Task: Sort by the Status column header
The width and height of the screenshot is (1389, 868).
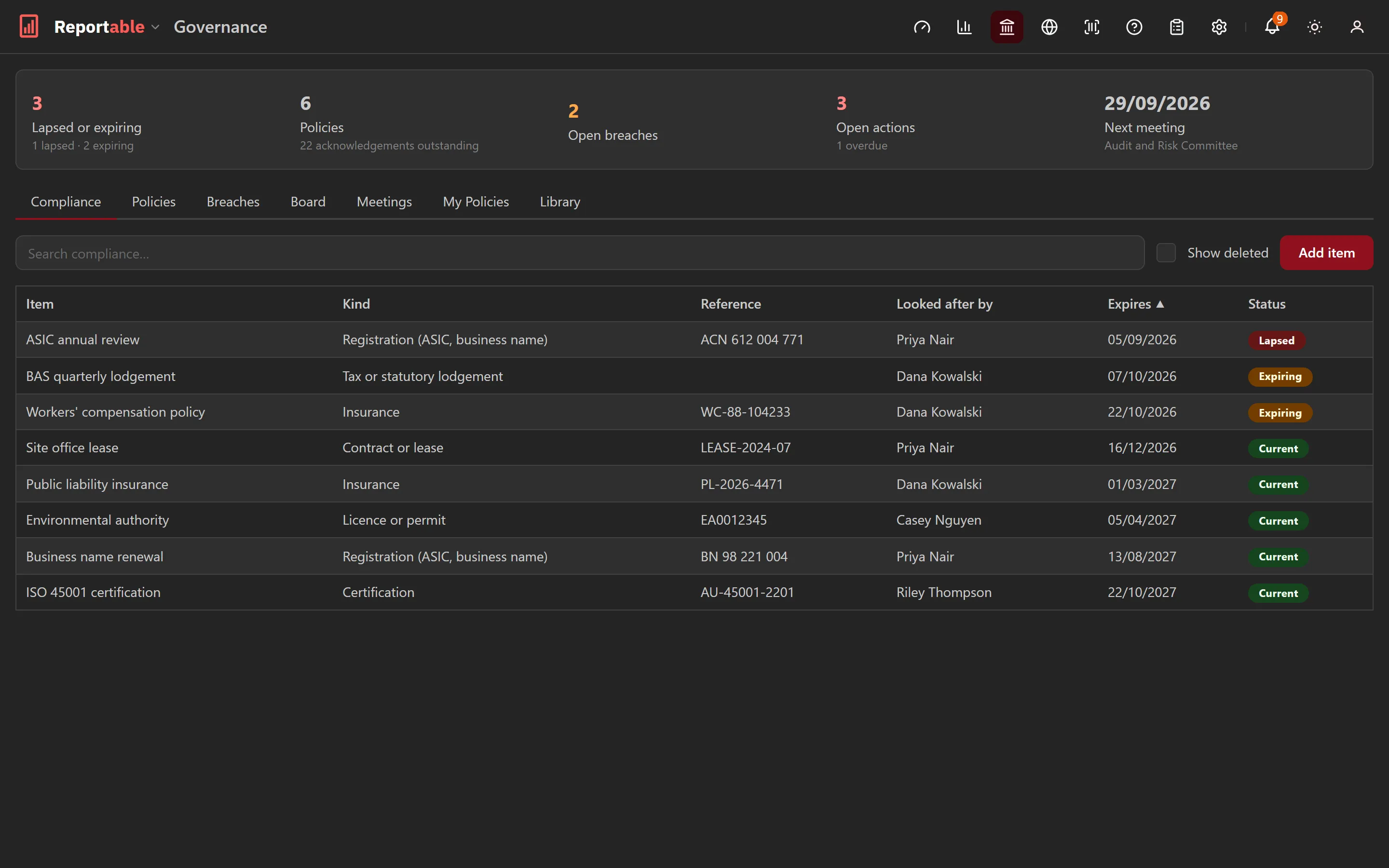Action: click(x=1266, y=304)
